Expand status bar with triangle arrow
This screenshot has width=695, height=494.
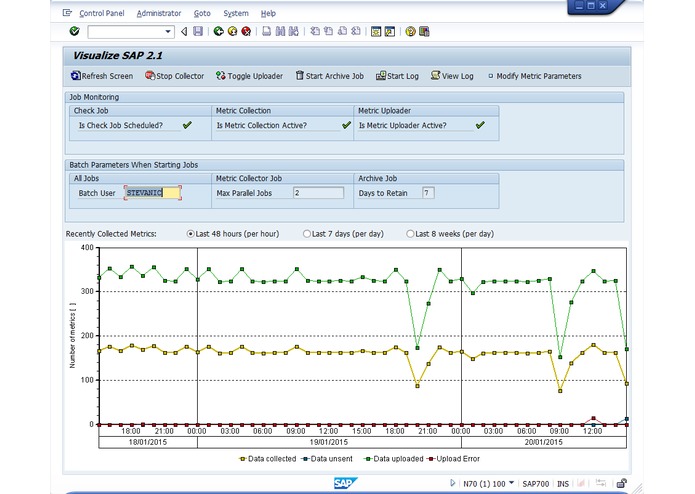(x=453, y=483)
